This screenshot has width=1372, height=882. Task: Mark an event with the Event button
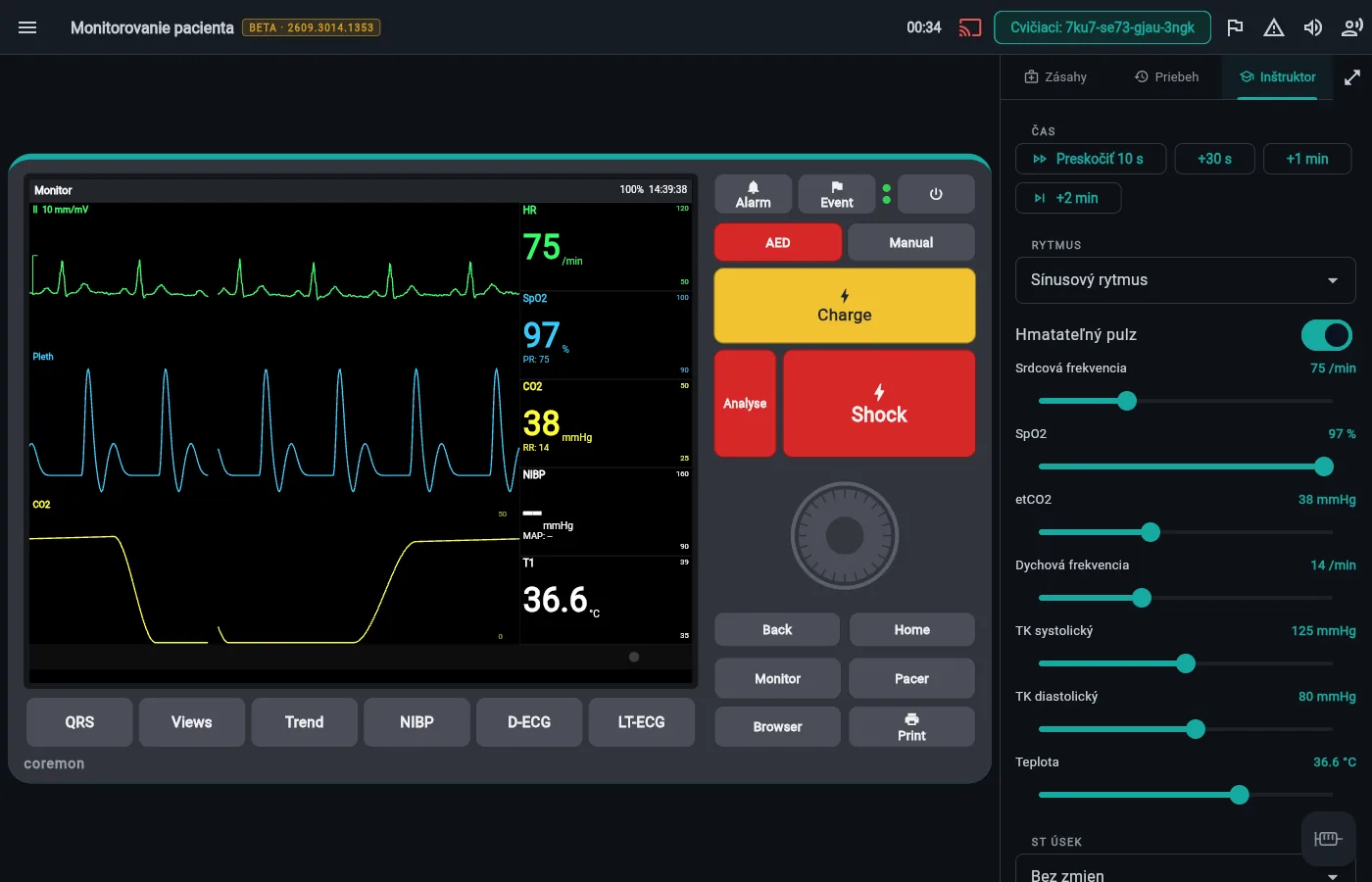(x=837, y=194)
